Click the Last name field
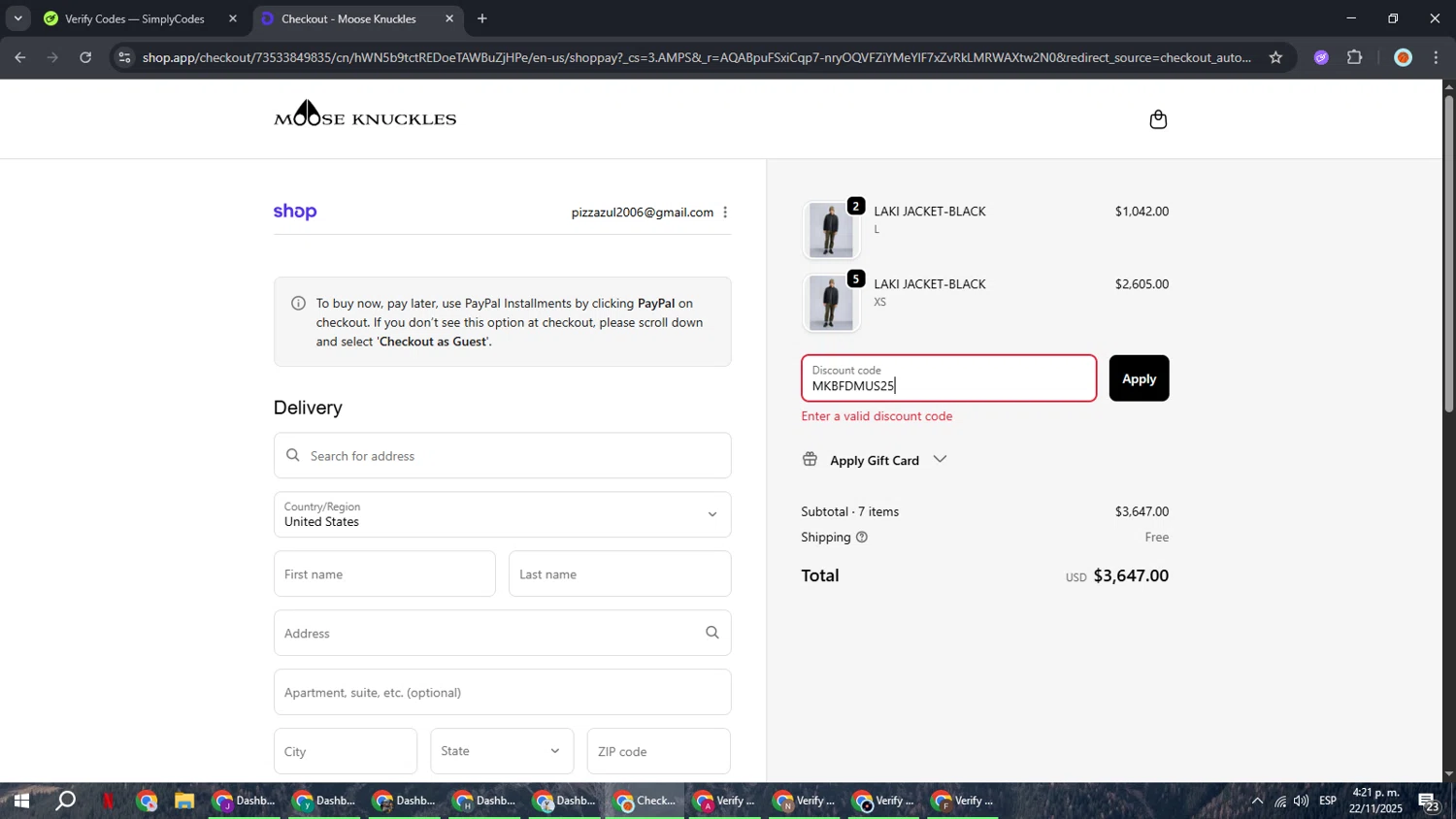The image size is (1456, 819). [619, 573]
